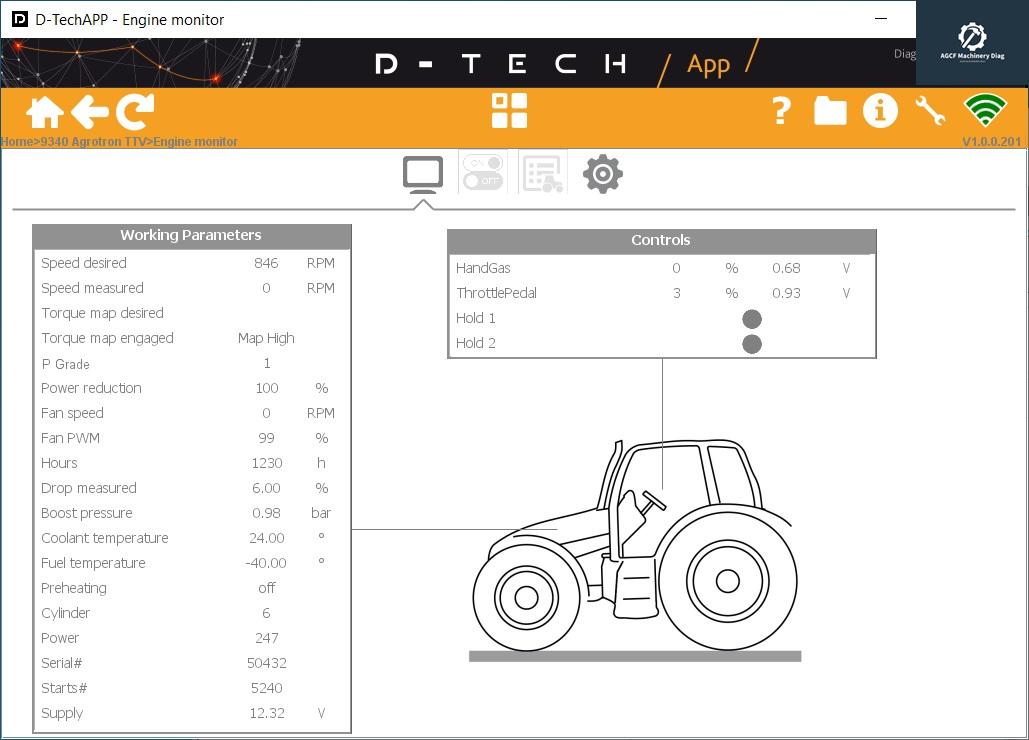Image resolution: width=1029 pixels, height=740 pixels.
Task: Switch to the actuations toggle tab
Action: [482, 172]
